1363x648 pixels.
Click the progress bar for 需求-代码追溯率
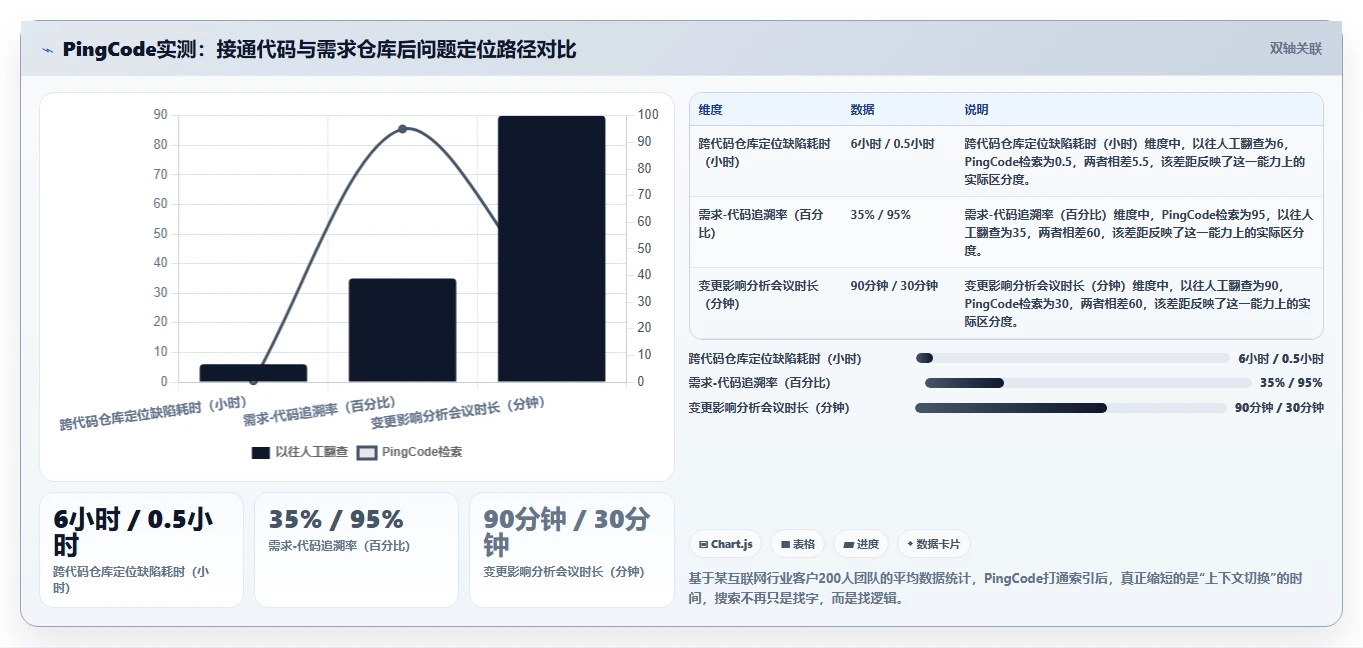pyautogui.click(x=1088, y=383)
